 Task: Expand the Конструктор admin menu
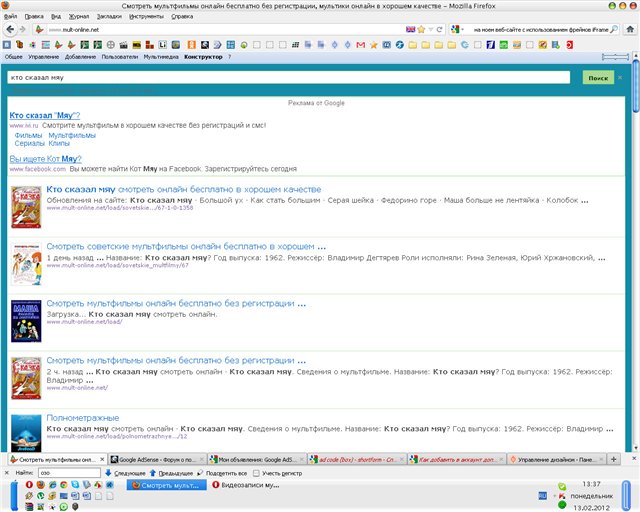[x=203, y=57]
